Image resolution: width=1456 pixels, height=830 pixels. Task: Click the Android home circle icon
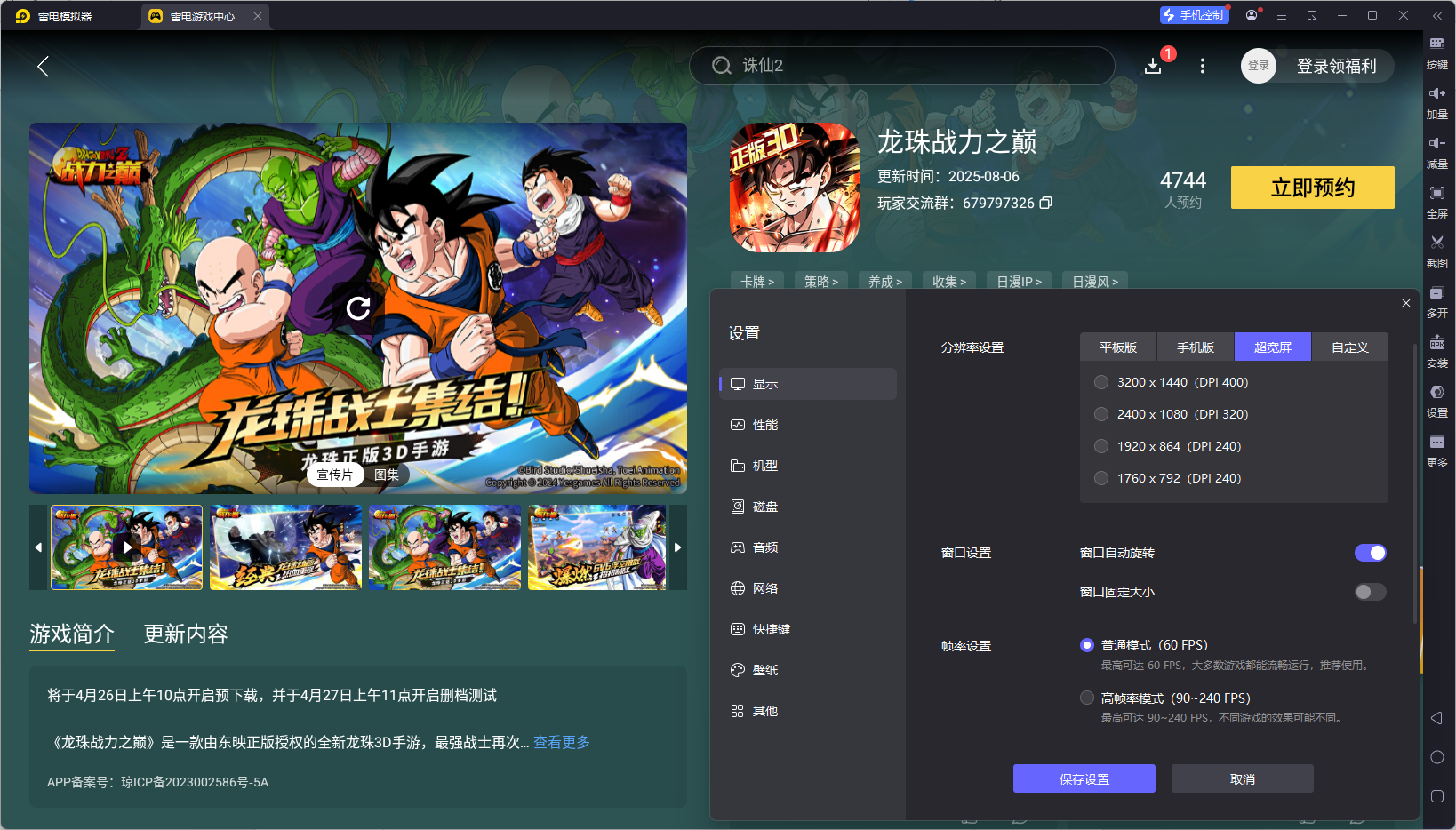coord(1436,757)
